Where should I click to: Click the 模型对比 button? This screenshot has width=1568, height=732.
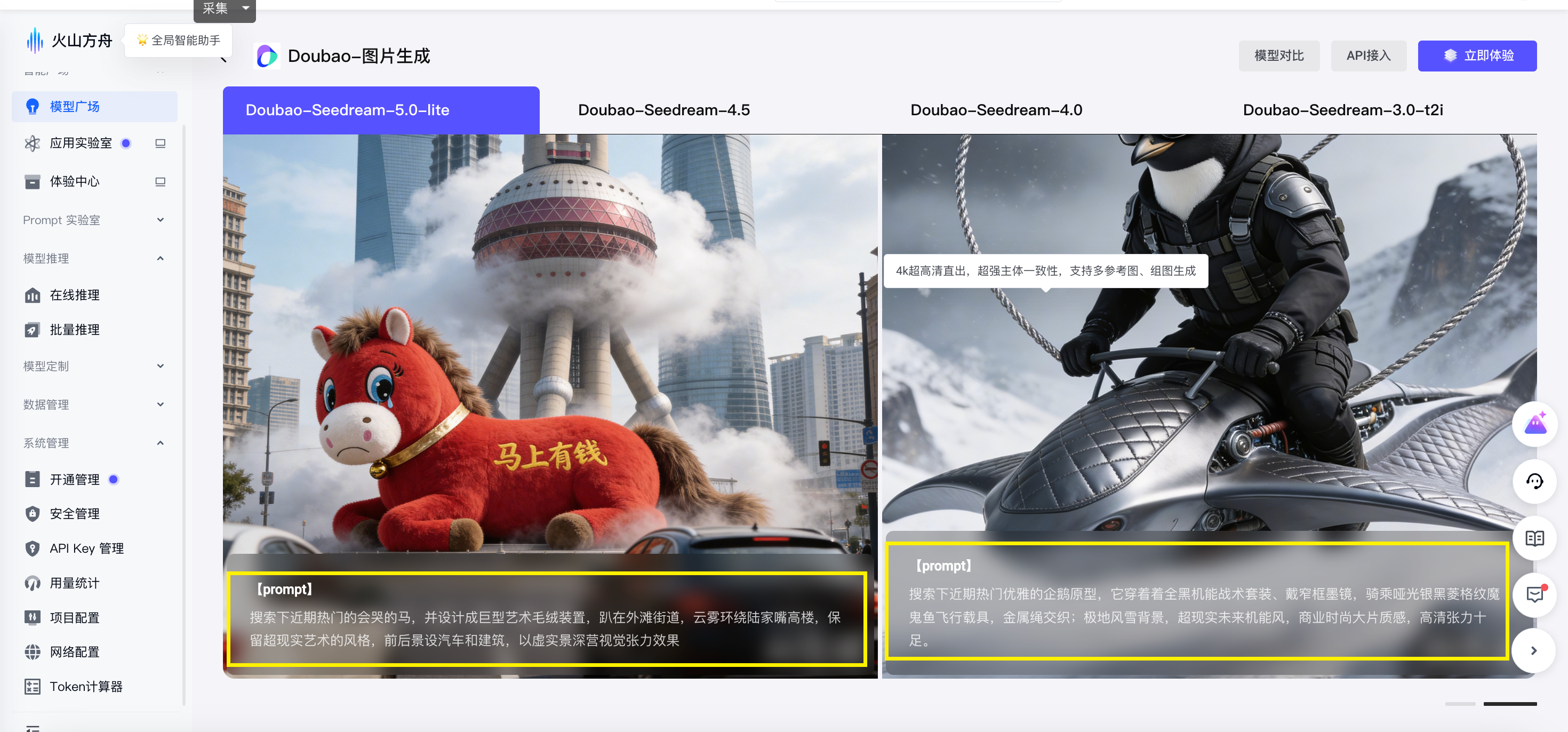pyautogui.click(x=1278, y=56)
